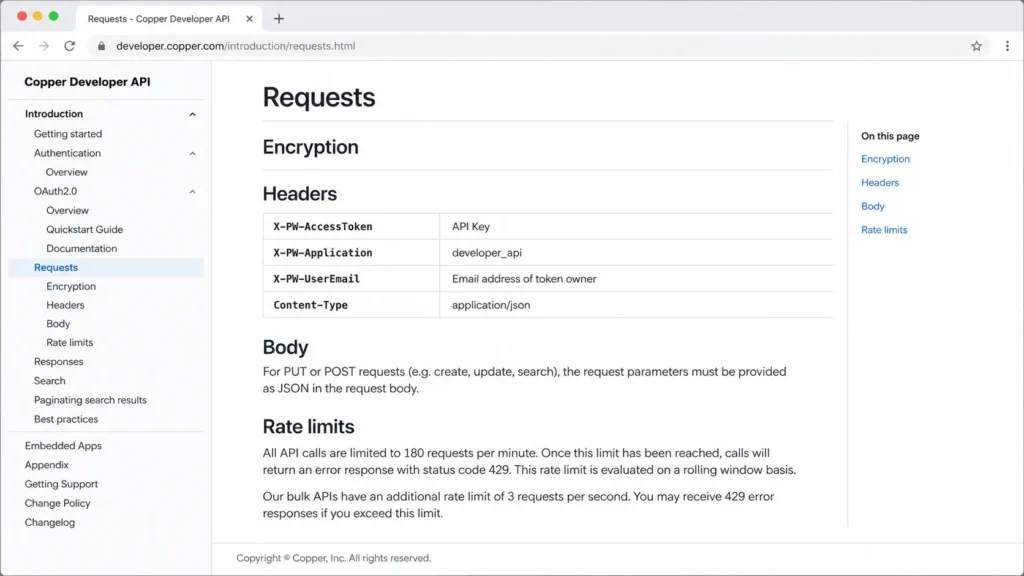Collapse the OAuth2.0 chevron in sidebar
The height and width of the screenshot is (576, 1024).
193,192
